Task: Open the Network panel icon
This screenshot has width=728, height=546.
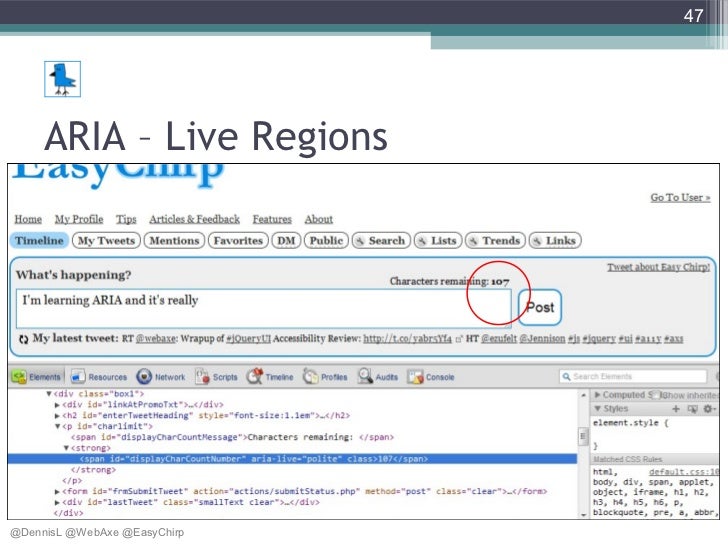Action: pyautogui.click(x=144, y=377)
